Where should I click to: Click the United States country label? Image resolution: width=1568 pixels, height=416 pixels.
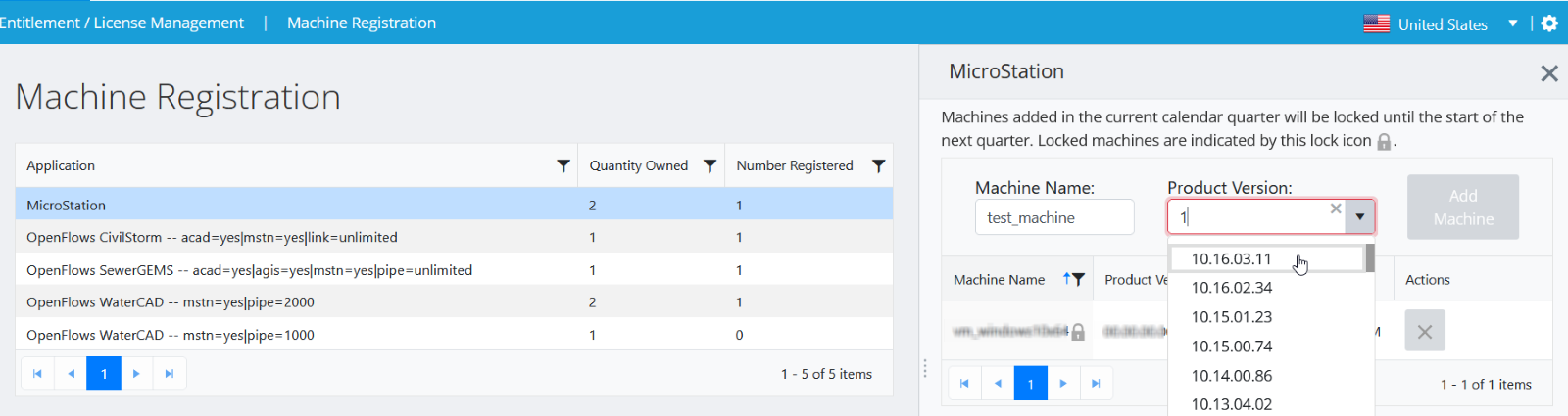click(1443, 24)
